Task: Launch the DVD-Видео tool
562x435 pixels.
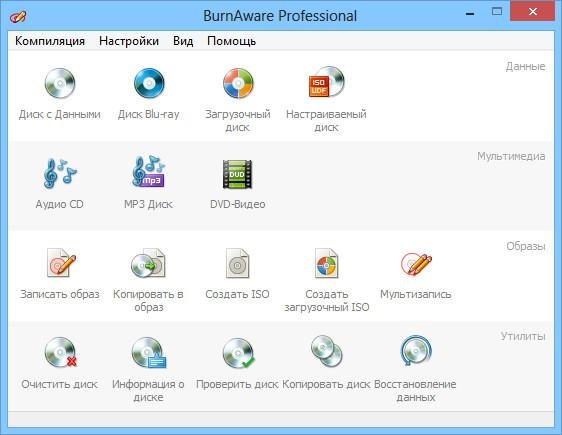Action: click(238, 184)
